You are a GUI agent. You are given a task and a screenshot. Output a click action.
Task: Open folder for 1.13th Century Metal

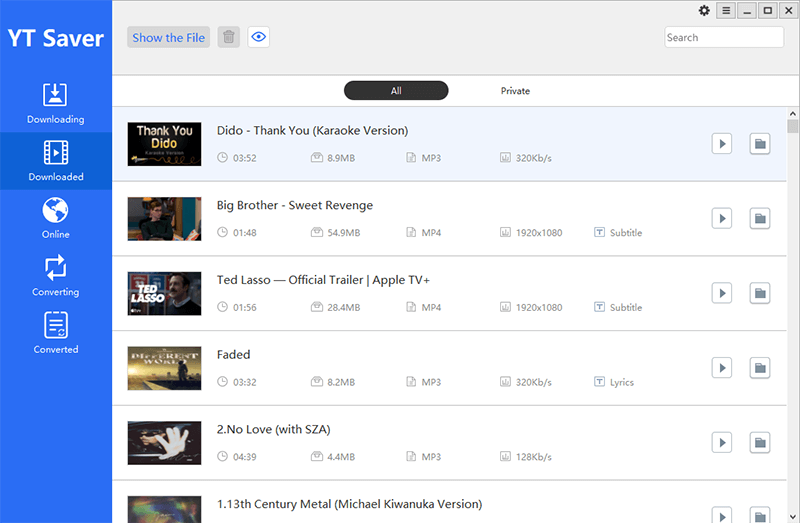click(x=760, y=515)
